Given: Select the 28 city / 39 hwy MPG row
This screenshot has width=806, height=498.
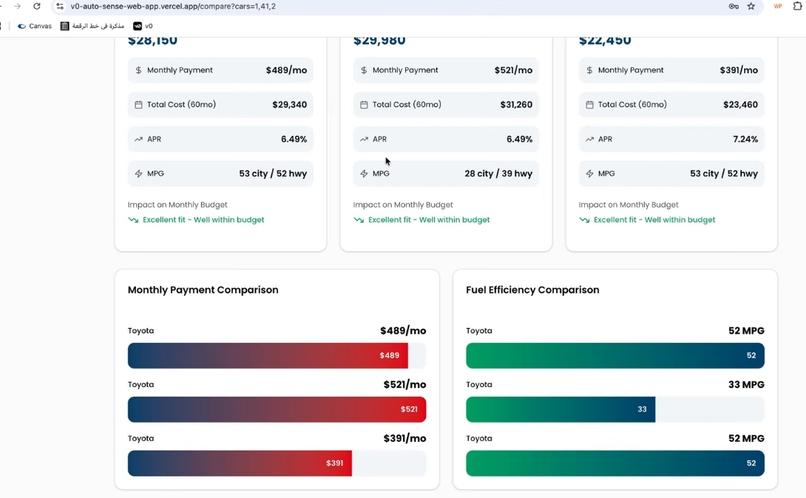Looking at the screenshot, I should point(446,174).
